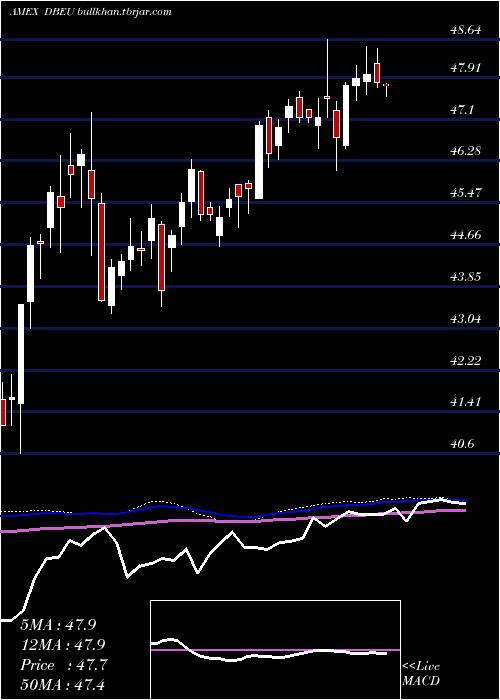Select the 46.28 price level label
This screenshot has height=700, width=500.
[x=465, y=151]
